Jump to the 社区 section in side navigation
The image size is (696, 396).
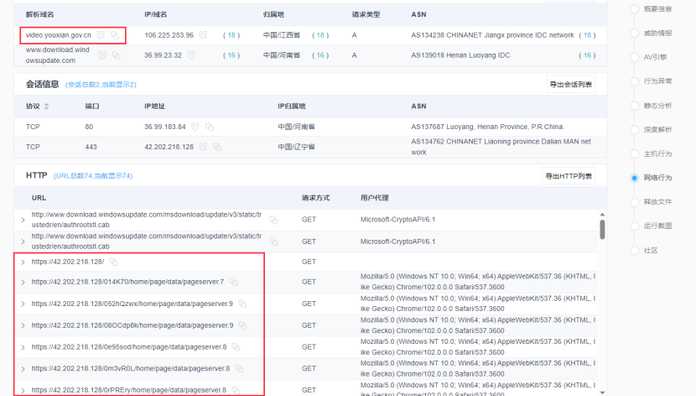click(x=650, y=250)
